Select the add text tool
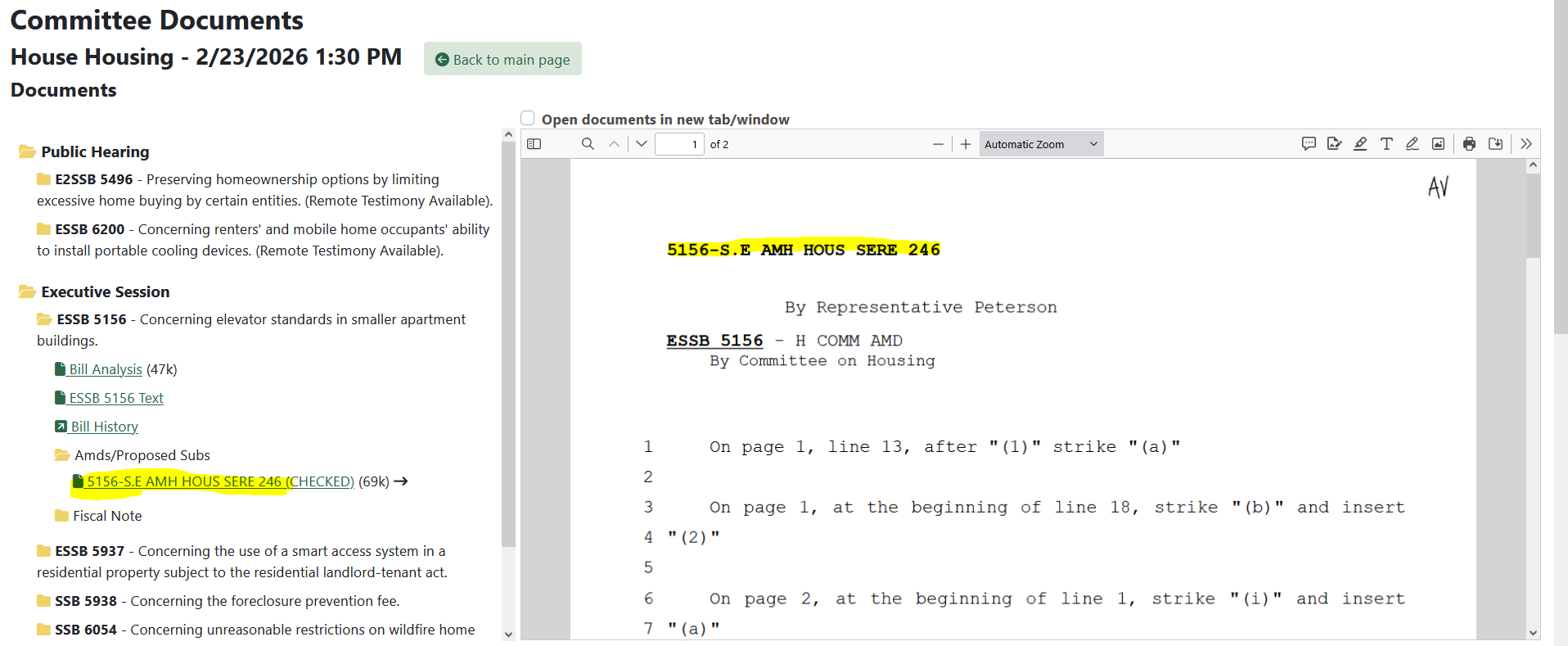The image size is (1568, 646). (1386, 144)
